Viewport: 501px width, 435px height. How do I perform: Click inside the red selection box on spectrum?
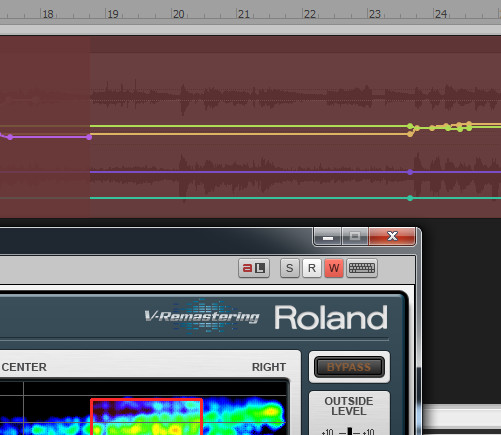coord(146,417)
